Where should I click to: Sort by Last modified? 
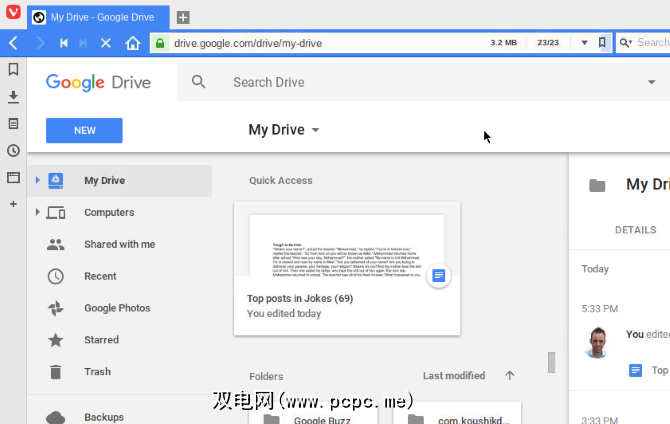click(454, 376)
